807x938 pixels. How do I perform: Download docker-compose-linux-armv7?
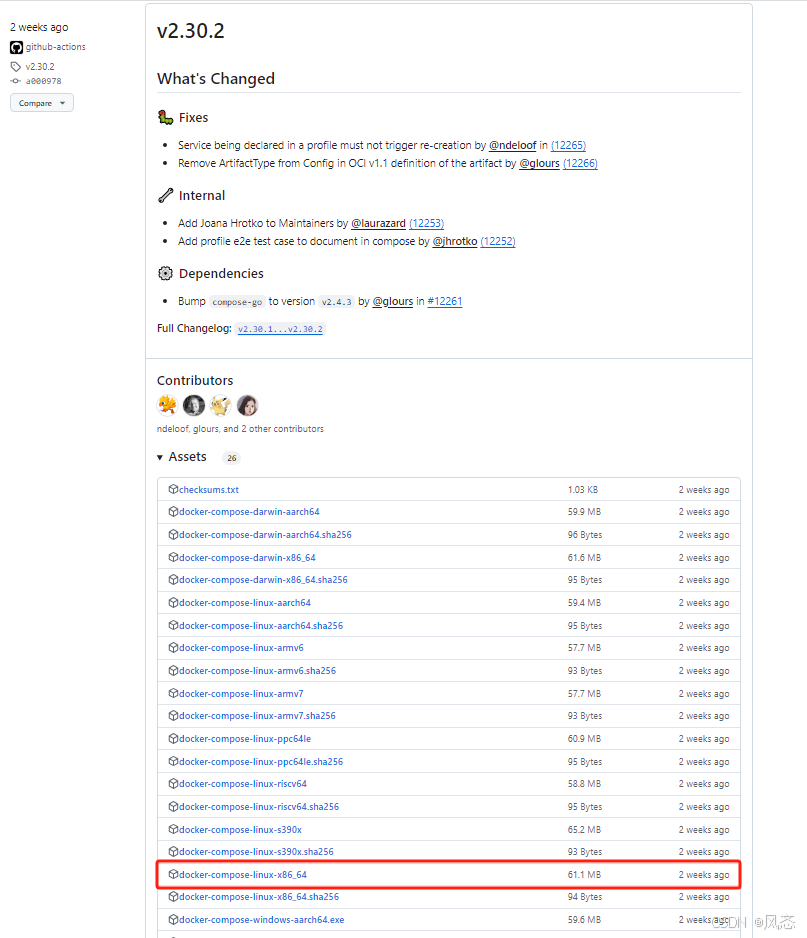pyautogui.click(x=242, y=694)
